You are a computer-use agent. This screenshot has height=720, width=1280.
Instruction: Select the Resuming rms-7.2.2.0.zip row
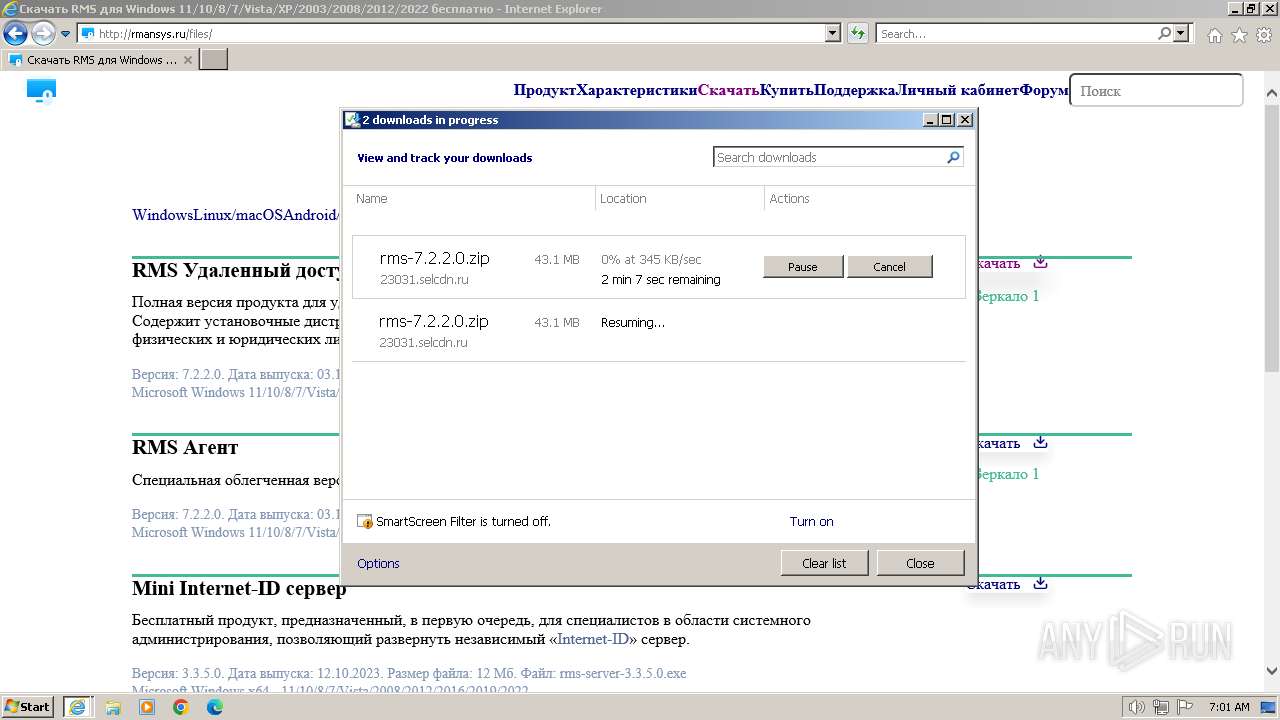pos(659,331)
